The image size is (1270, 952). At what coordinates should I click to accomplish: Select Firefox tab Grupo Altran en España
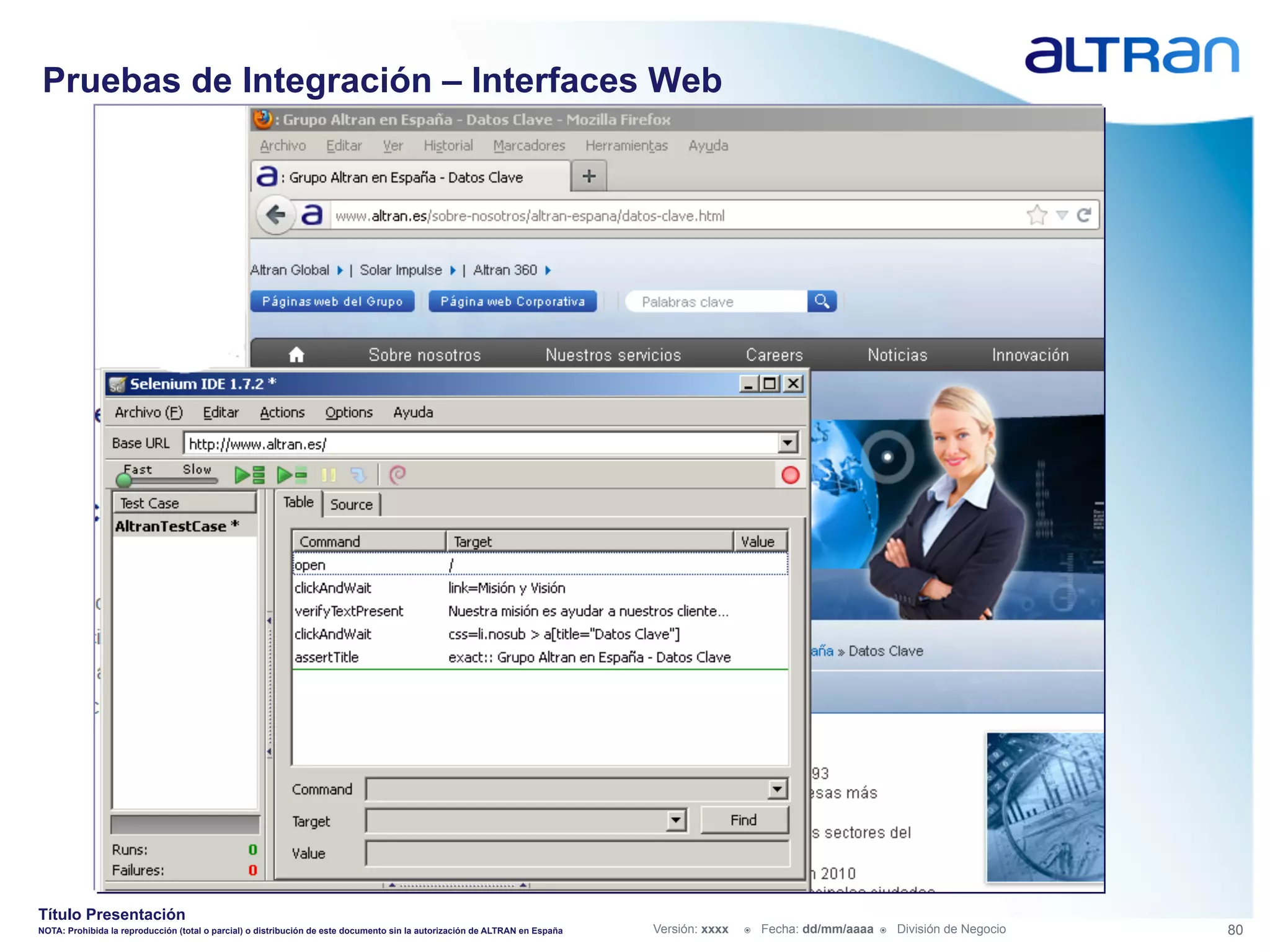pos(410,177)
